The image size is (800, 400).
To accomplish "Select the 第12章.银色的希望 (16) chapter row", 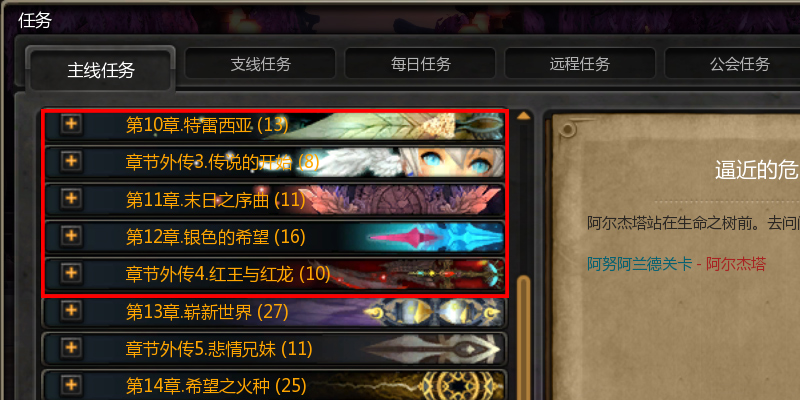I will tap(274, 236).
